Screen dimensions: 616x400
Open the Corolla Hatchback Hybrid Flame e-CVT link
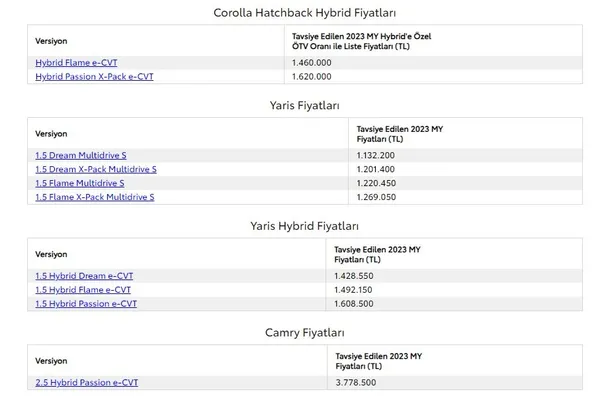point(77,62)
